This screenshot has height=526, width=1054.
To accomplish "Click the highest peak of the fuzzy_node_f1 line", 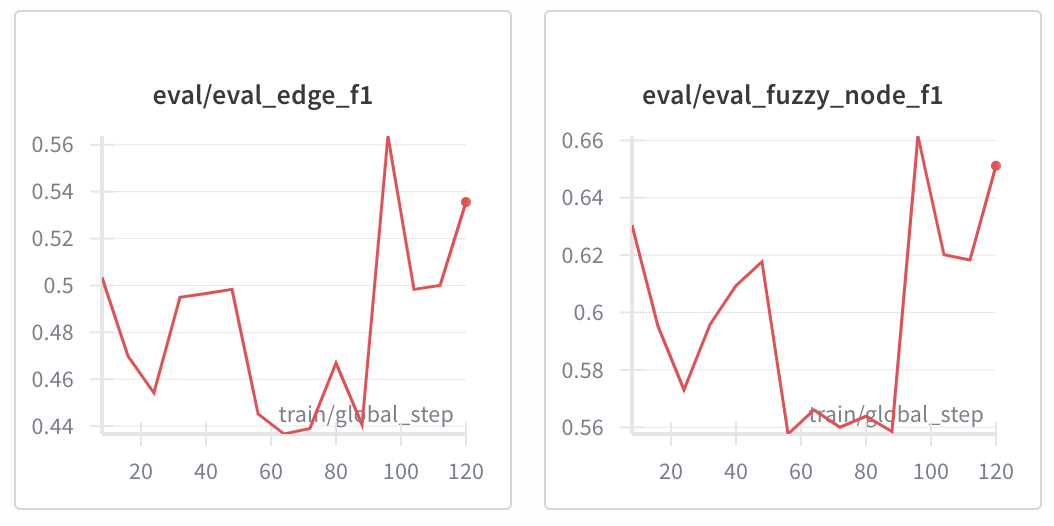I will click(917, 137).
